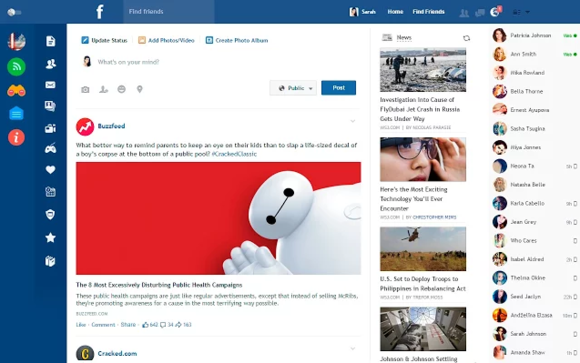
Task: Open the red info icon
Action: coord(16,137)
